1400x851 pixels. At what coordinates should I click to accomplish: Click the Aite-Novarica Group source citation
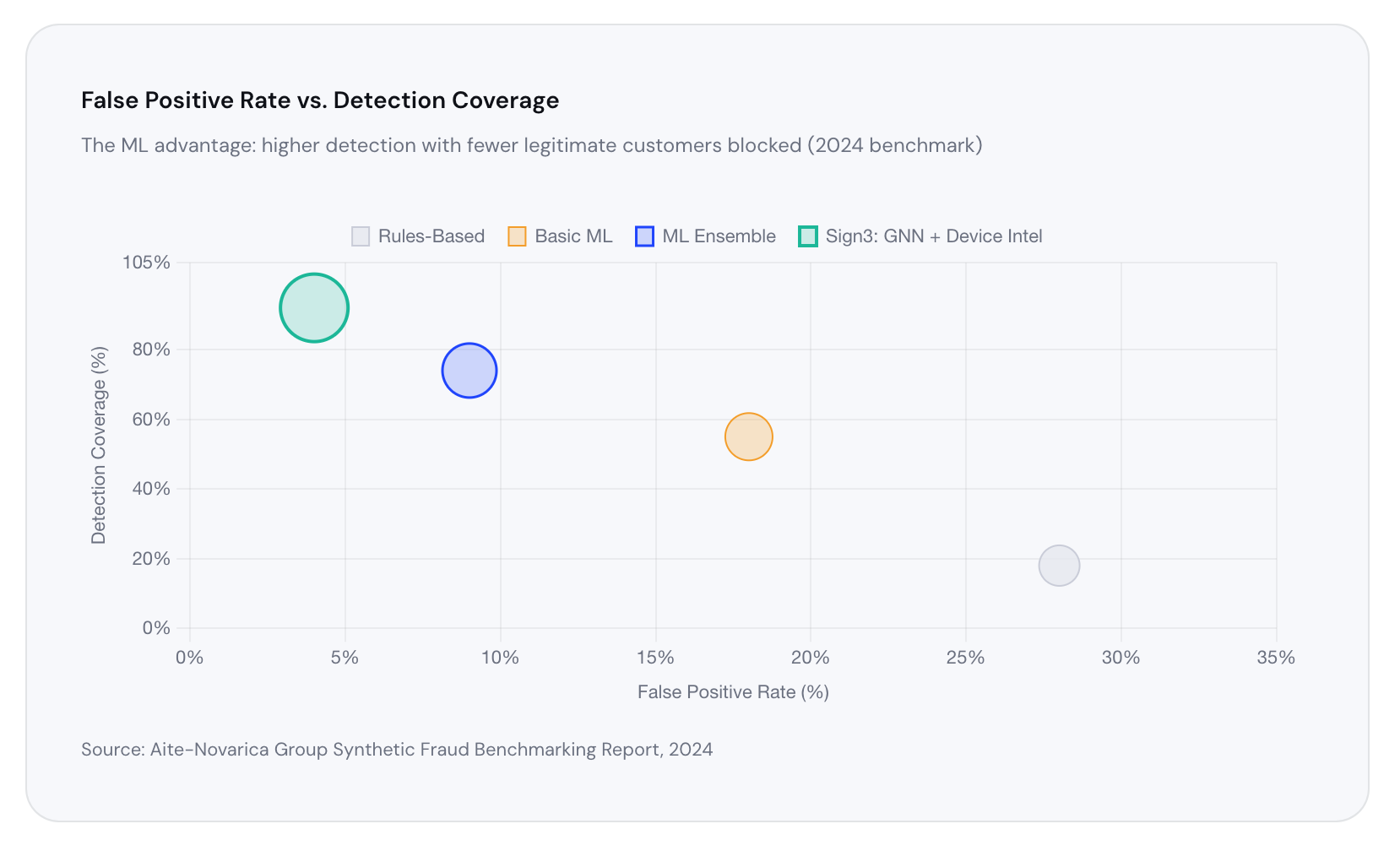(x=397, y=750)
